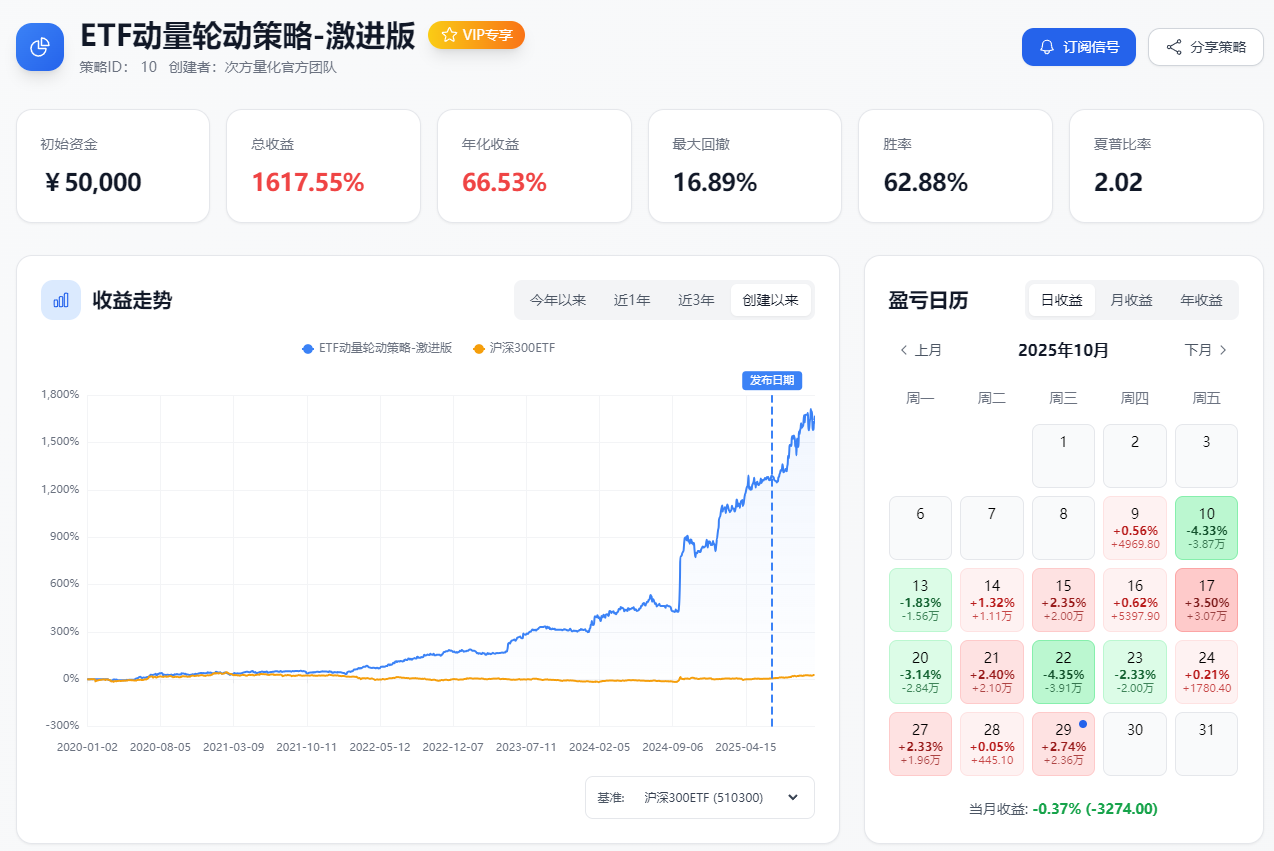Viewport: 1274px width, 851px height.
Task: Click the 发布日期 marker on chart
Action: (771, 380)
